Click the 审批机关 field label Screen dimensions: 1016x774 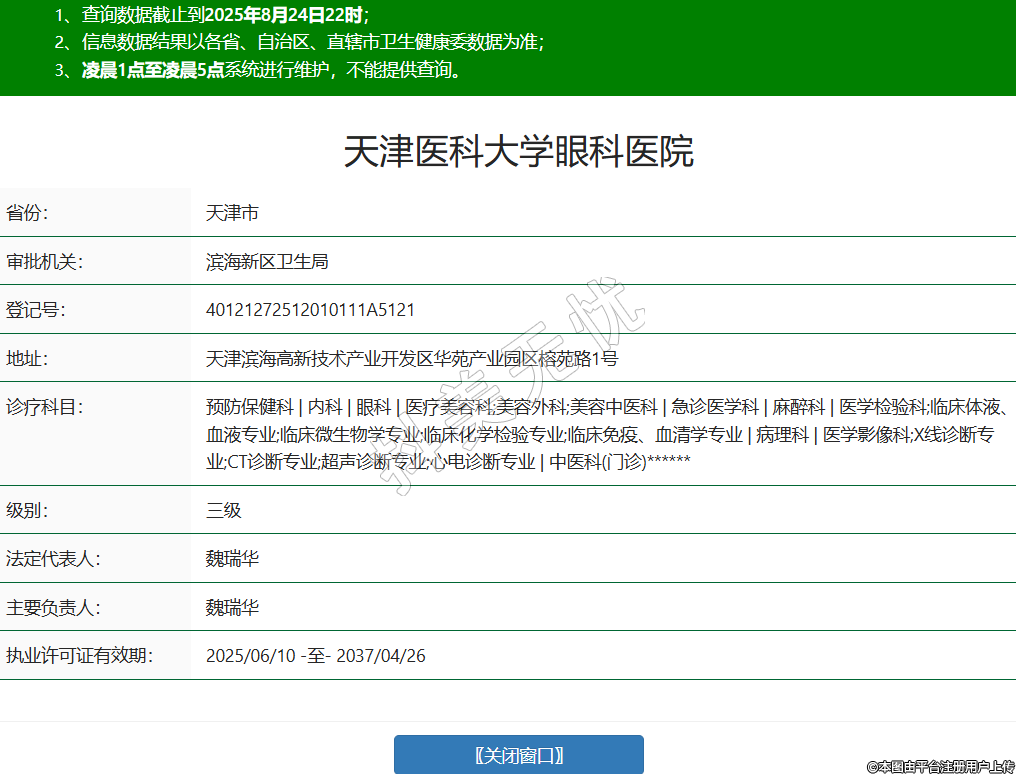[44, 262]
